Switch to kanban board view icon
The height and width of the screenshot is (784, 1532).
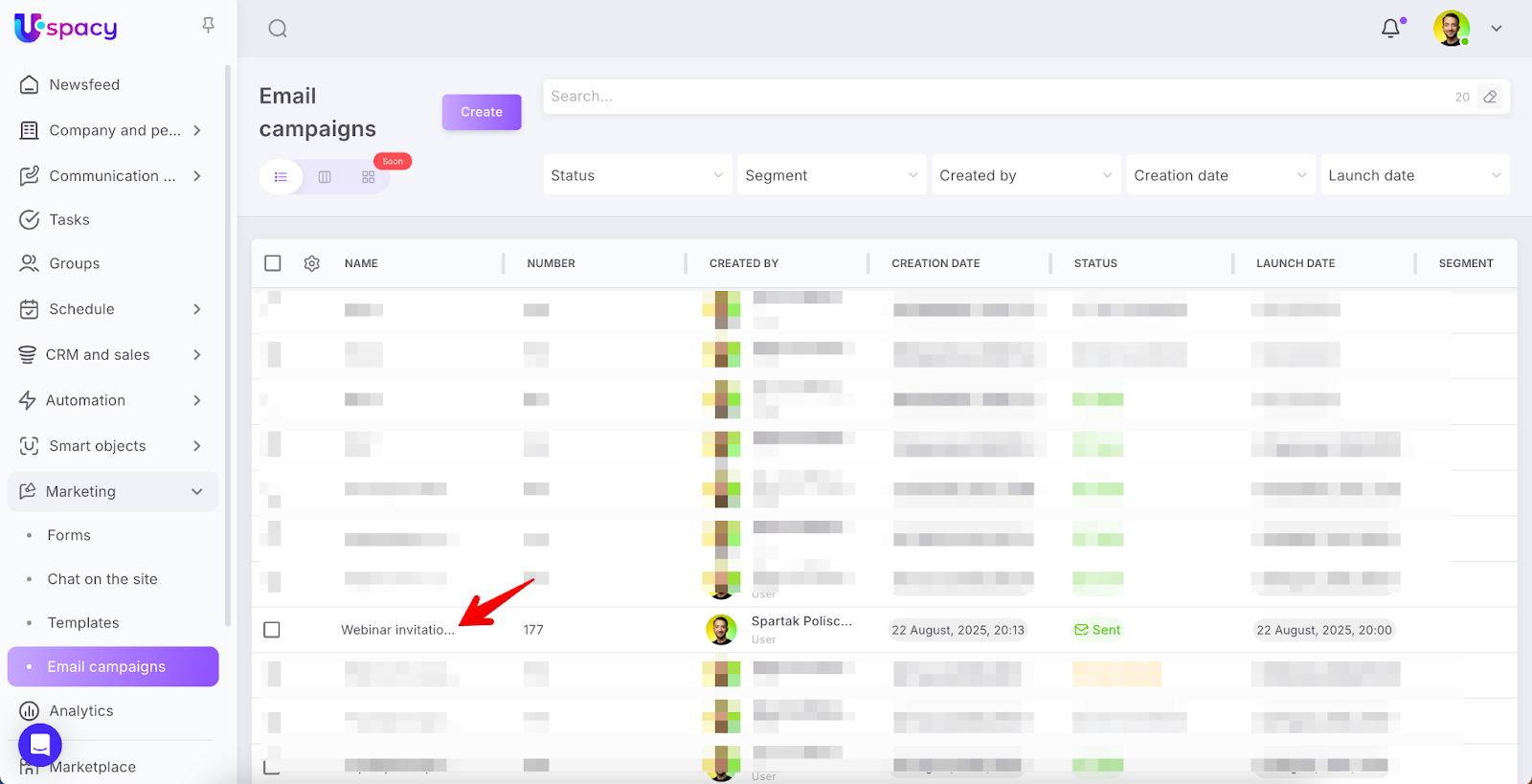point(325,177)
